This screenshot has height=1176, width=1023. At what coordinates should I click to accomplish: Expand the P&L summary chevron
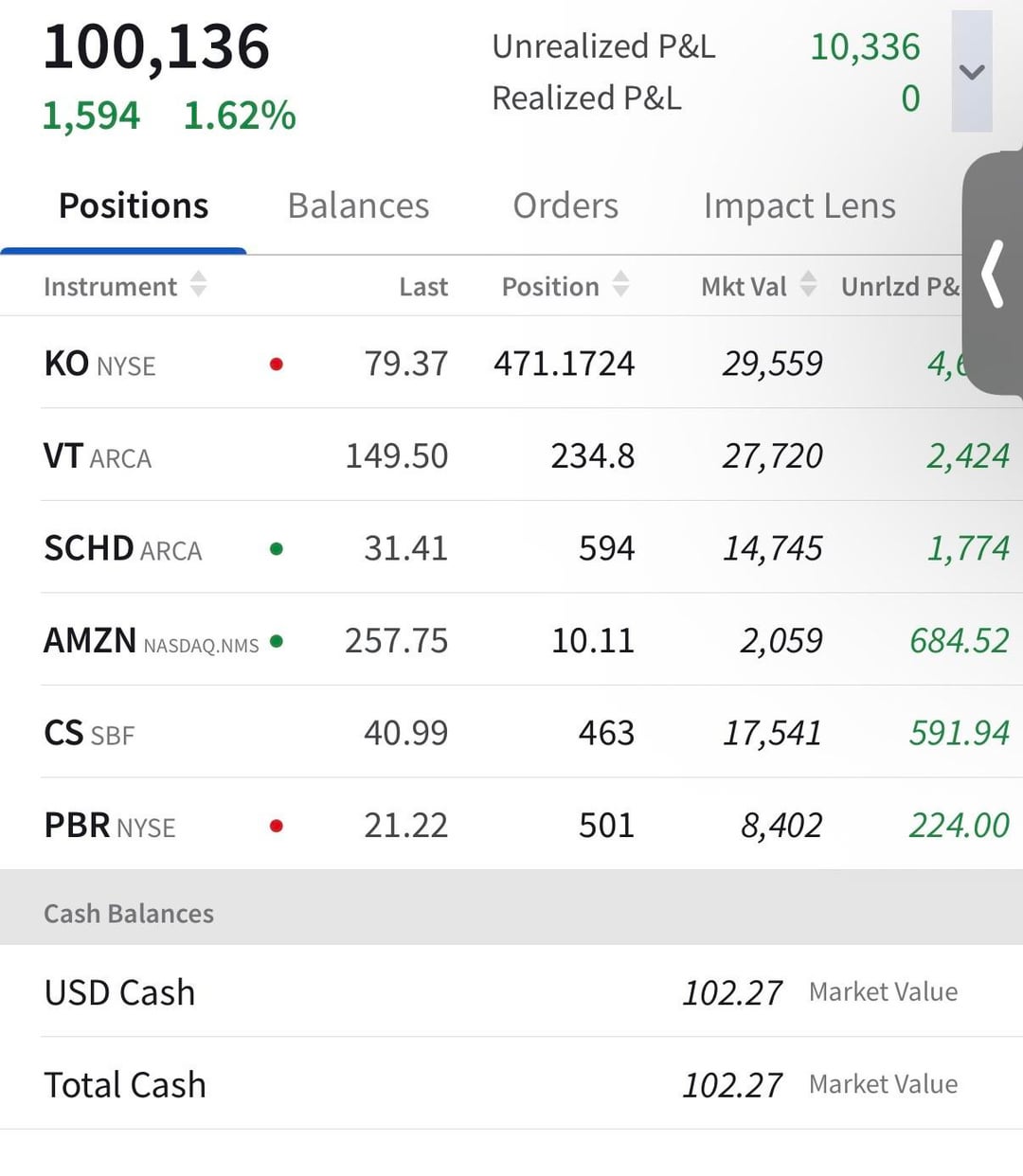[x=972, y=72]
